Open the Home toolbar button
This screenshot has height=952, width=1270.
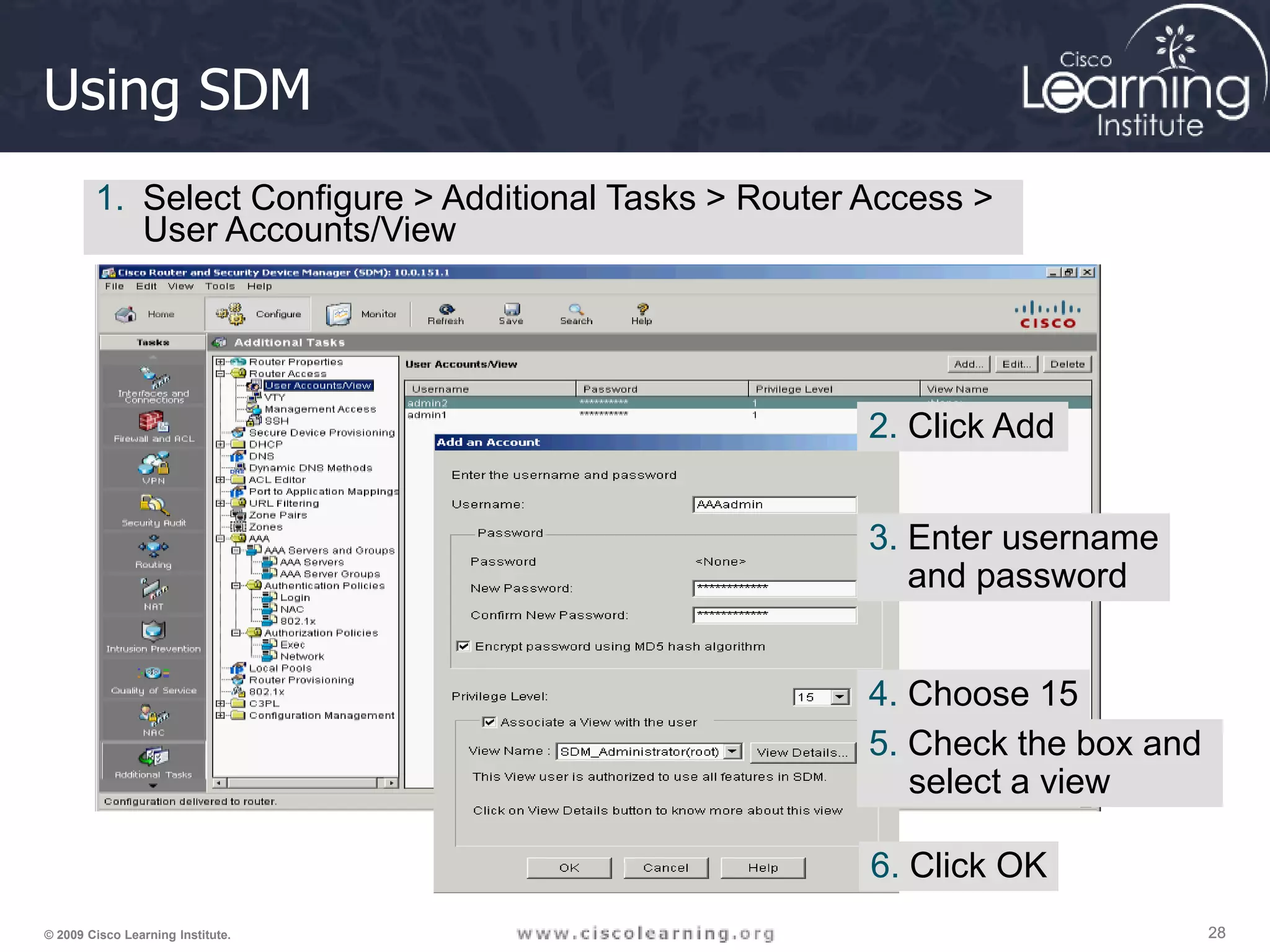tap(145, 314)
